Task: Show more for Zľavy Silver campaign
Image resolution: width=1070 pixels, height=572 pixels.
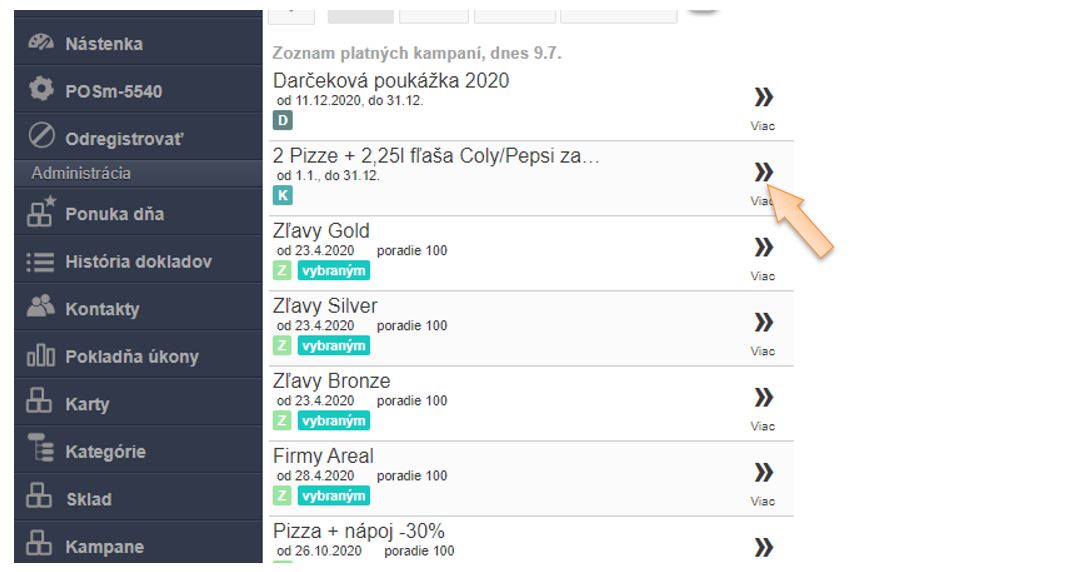Action: coord(763,322)
